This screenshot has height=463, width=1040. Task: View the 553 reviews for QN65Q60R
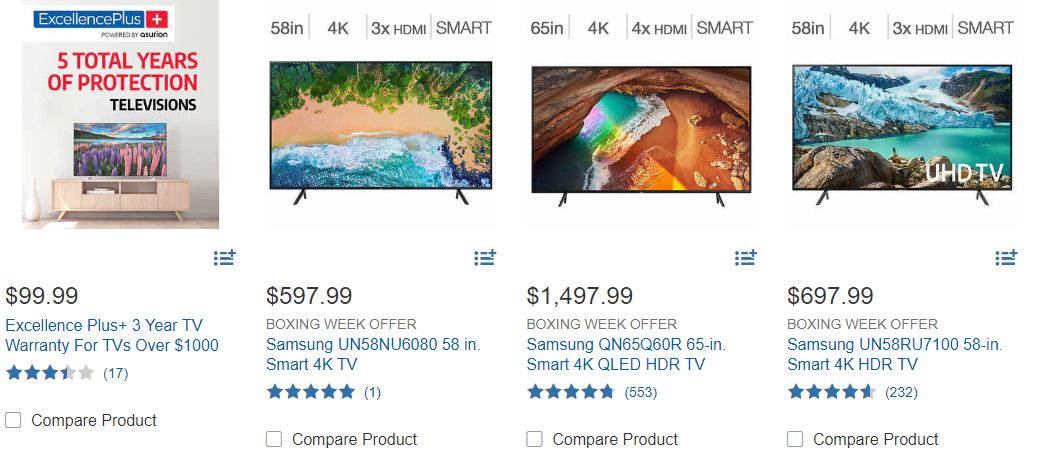[x=641, y=393]
